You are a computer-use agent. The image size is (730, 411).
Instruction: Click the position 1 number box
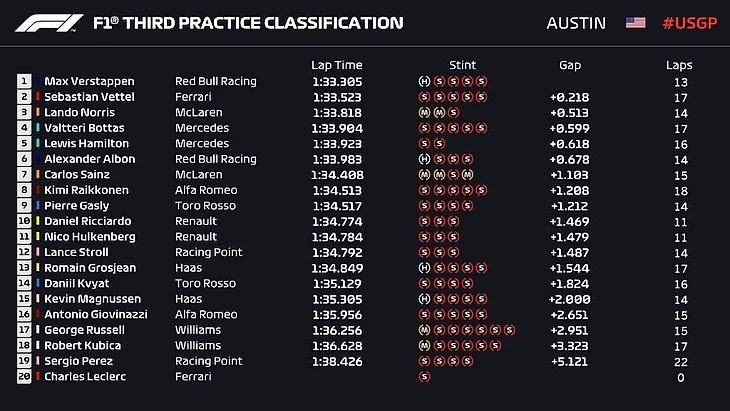[23, 81]
